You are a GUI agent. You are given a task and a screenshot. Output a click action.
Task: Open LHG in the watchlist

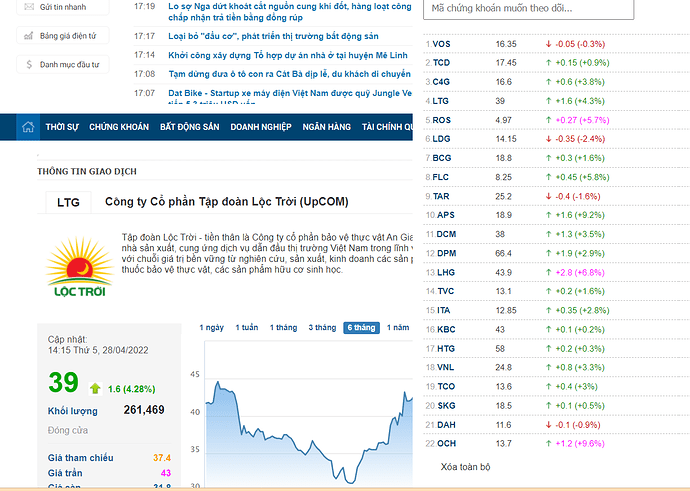[446, 272]
